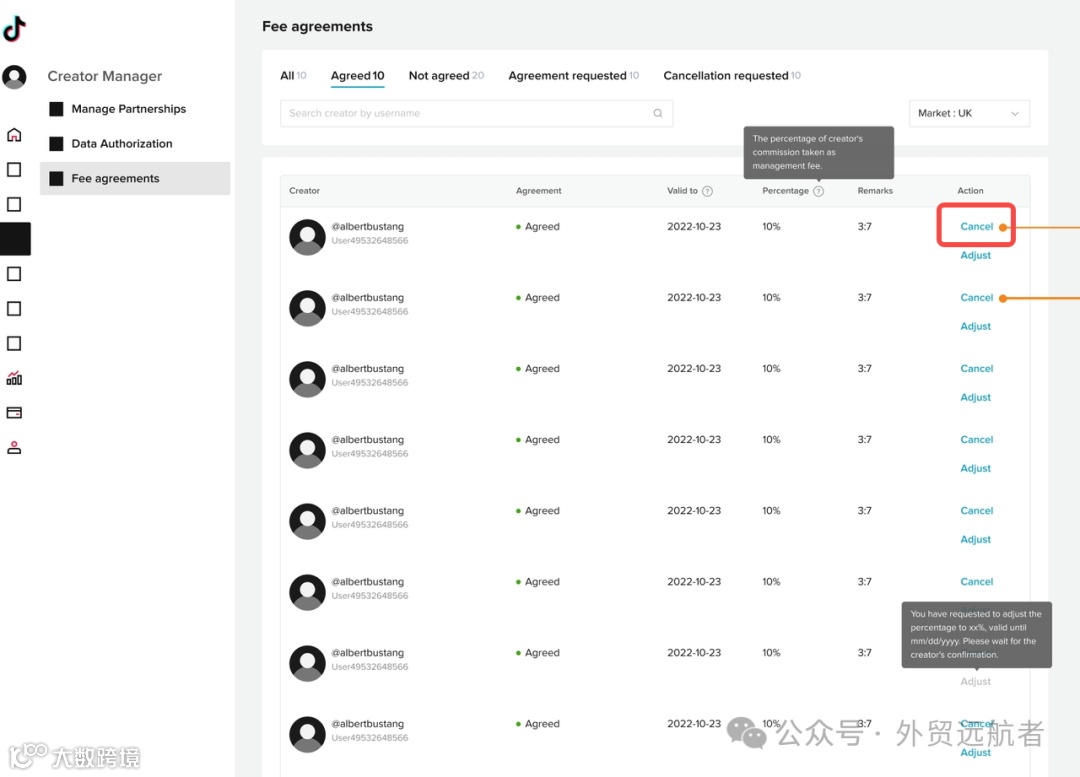Open Manage Partnerships in the menu
Image resolution: width=1080 pixels, height=777 pixels.
point(128,109)
